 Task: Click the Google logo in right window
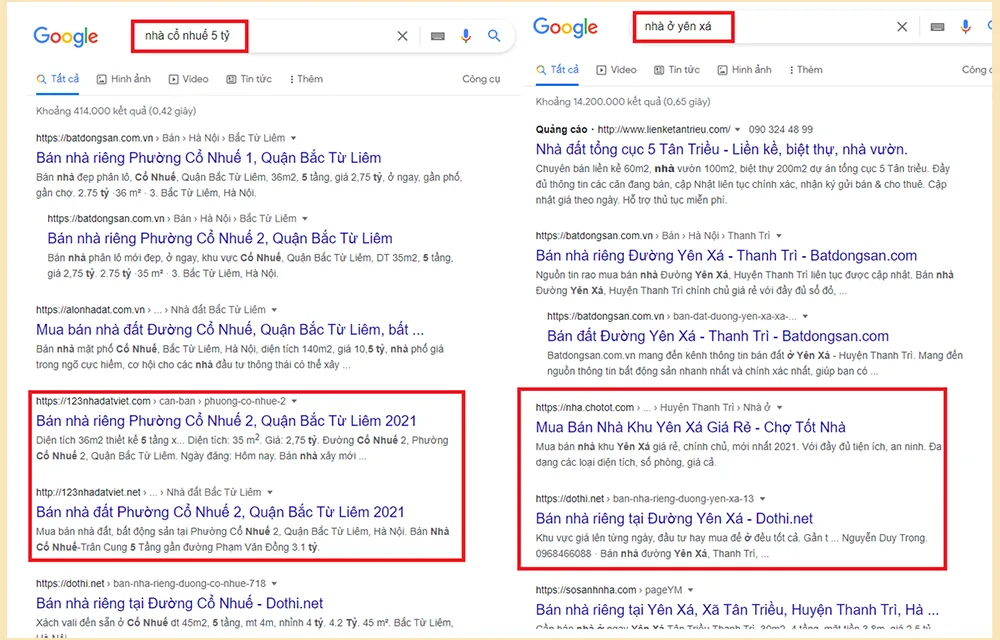566,27
